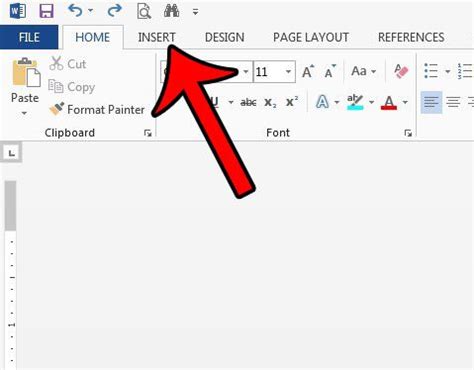
Task: Apply Text Effects with glowing A icon
Action: 322,102
